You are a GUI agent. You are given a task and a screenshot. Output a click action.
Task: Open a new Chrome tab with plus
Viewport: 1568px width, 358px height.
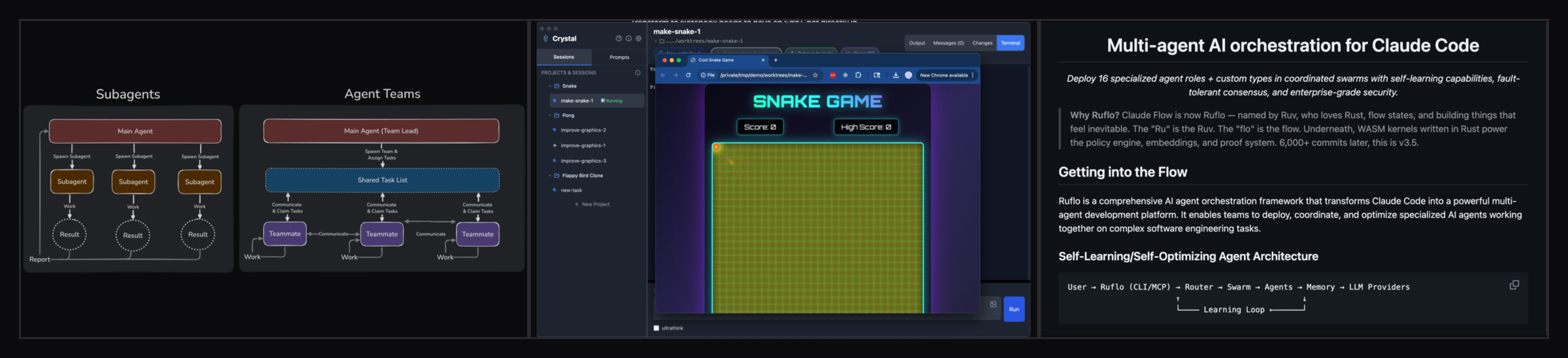point(776,60)
